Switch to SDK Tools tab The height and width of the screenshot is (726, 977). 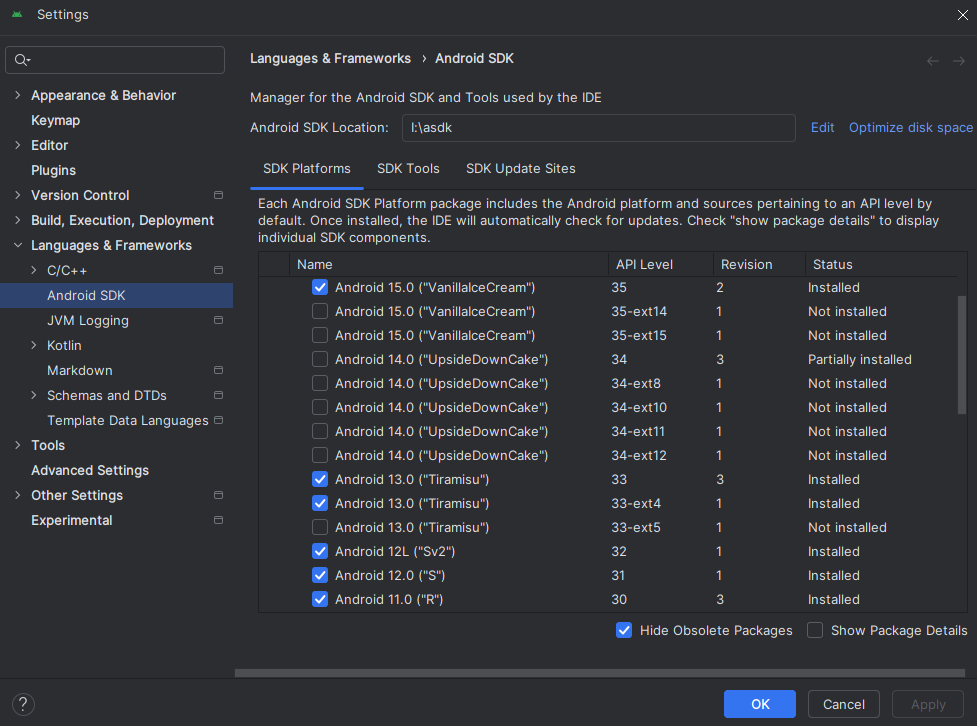tap(408, 169)
